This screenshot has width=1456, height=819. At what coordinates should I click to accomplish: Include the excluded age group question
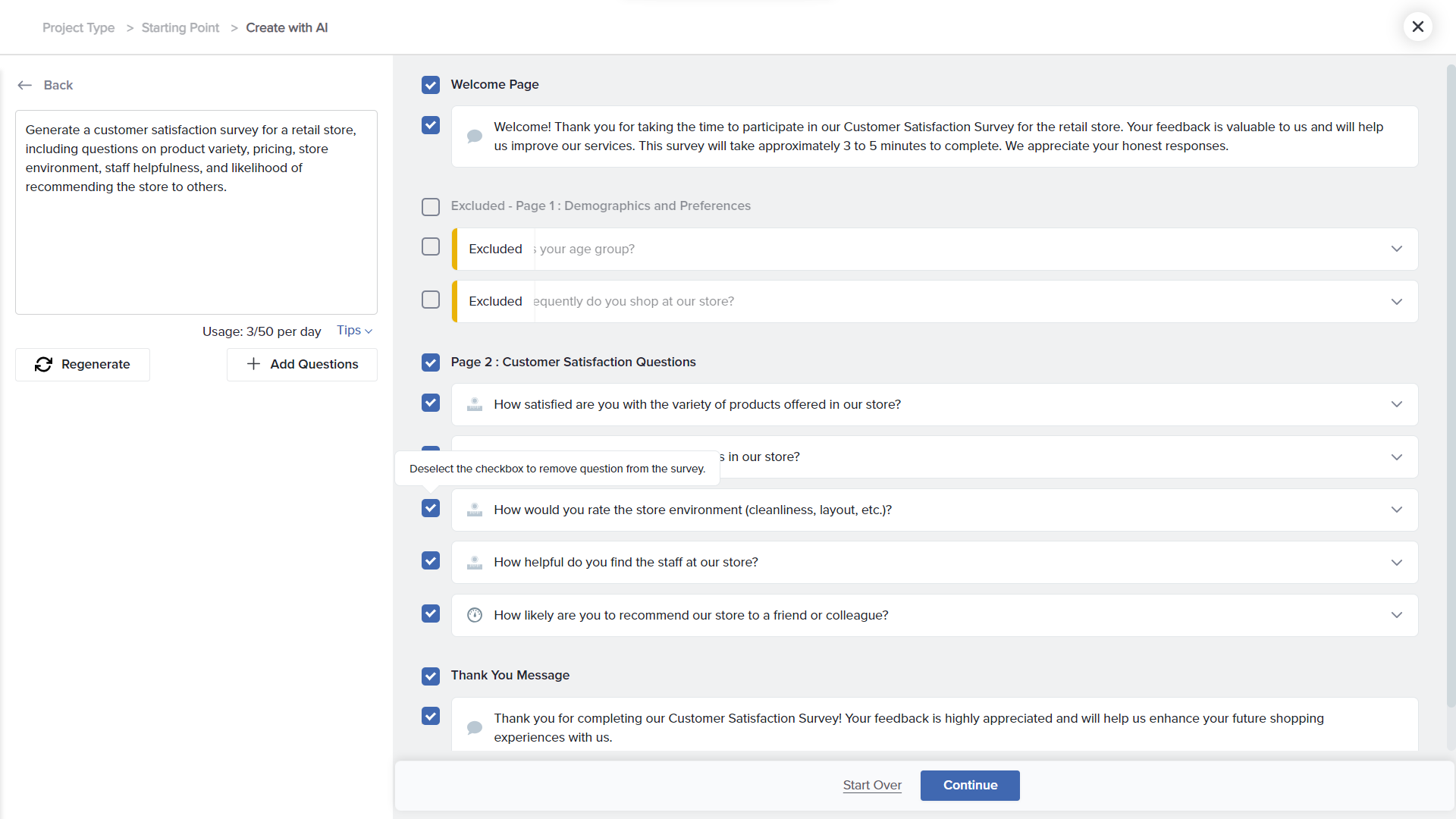pos(431,247)
